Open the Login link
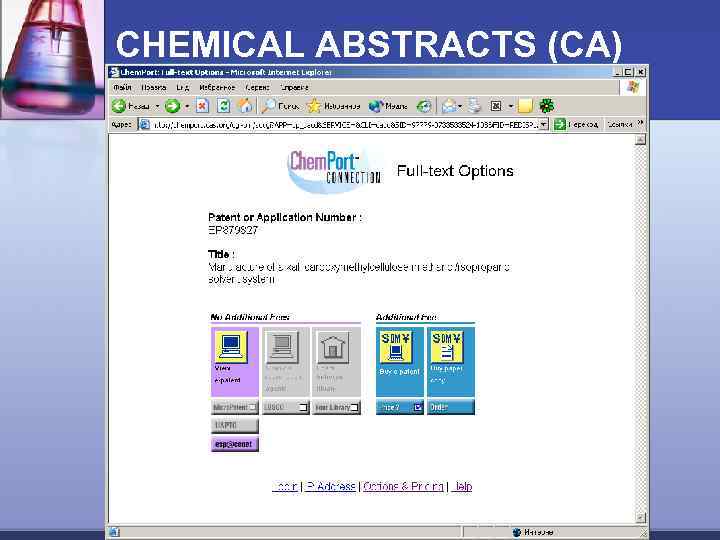Screen dimensions: 720x540 click(285, 486)
